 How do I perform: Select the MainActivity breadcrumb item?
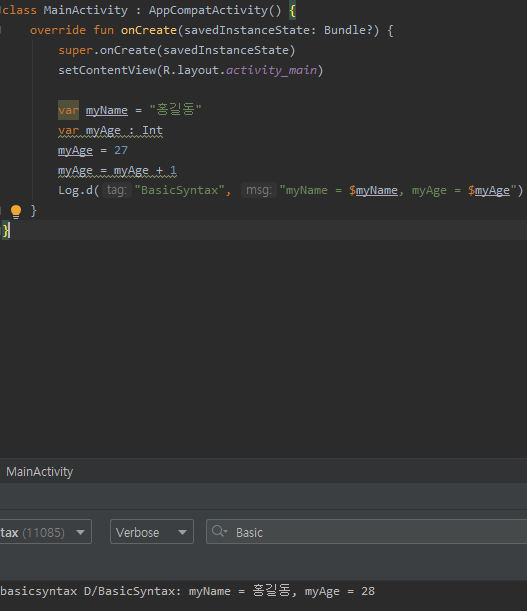pos(39,472)
